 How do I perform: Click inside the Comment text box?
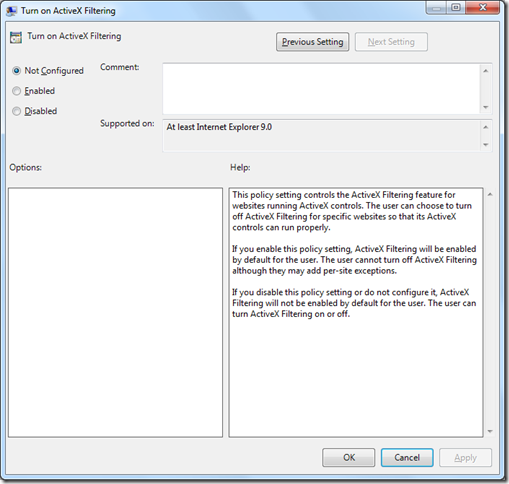321,89
